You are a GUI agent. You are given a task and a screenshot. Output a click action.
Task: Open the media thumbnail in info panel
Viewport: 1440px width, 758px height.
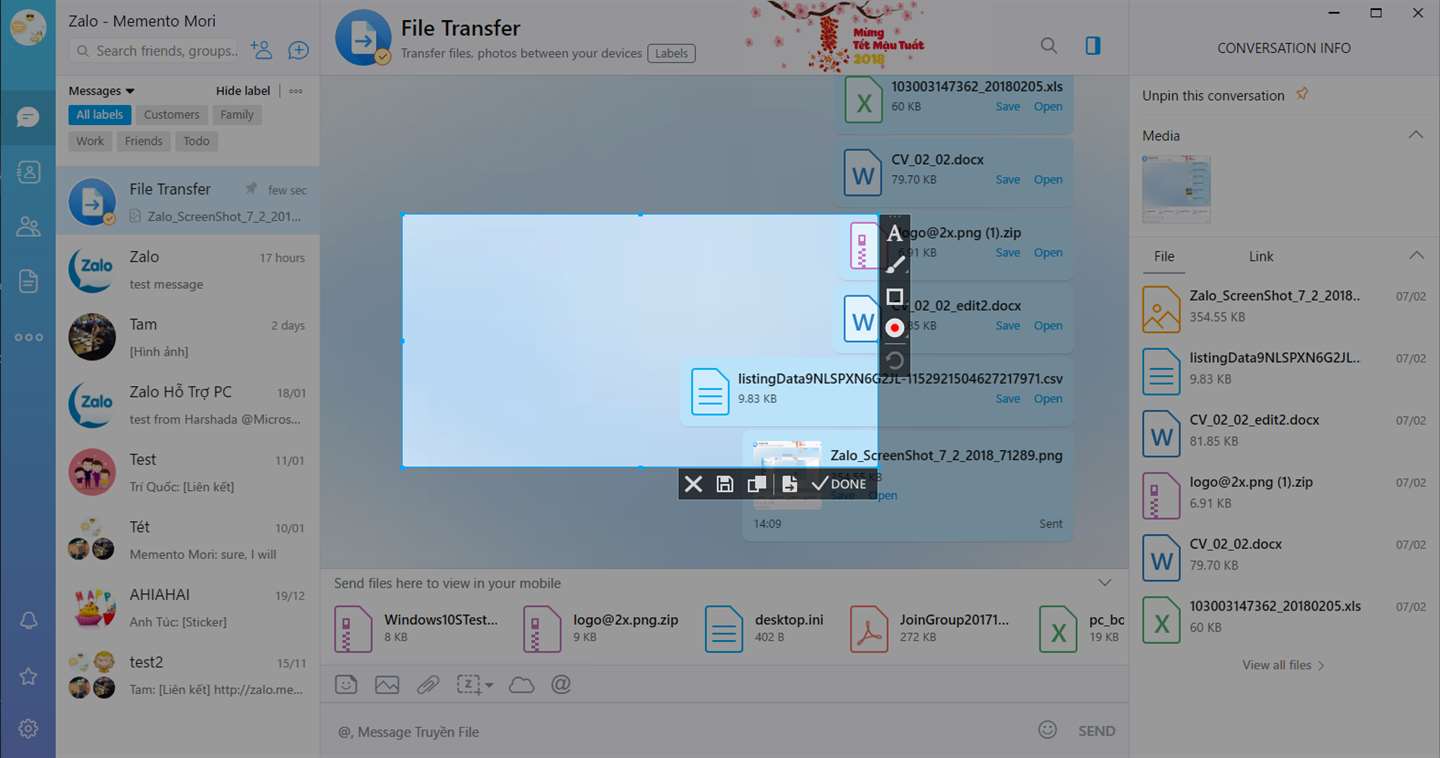coord(1176,189)
